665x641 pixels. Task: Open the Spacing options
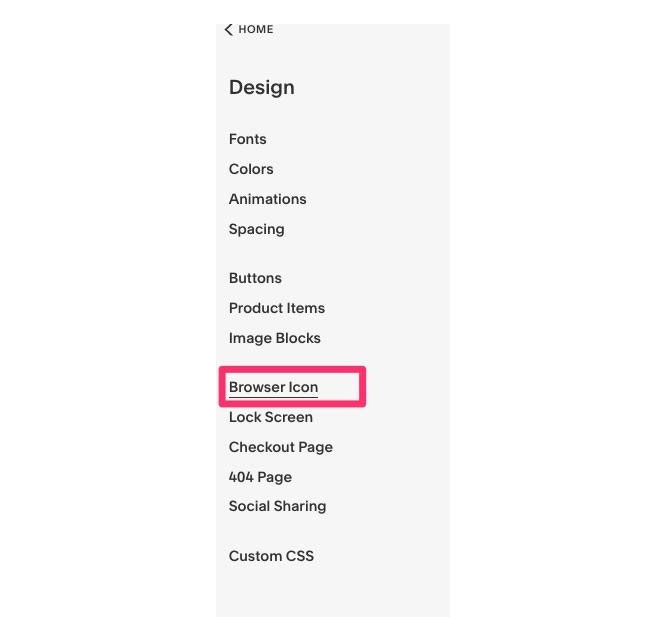click(x=257, y=229)
